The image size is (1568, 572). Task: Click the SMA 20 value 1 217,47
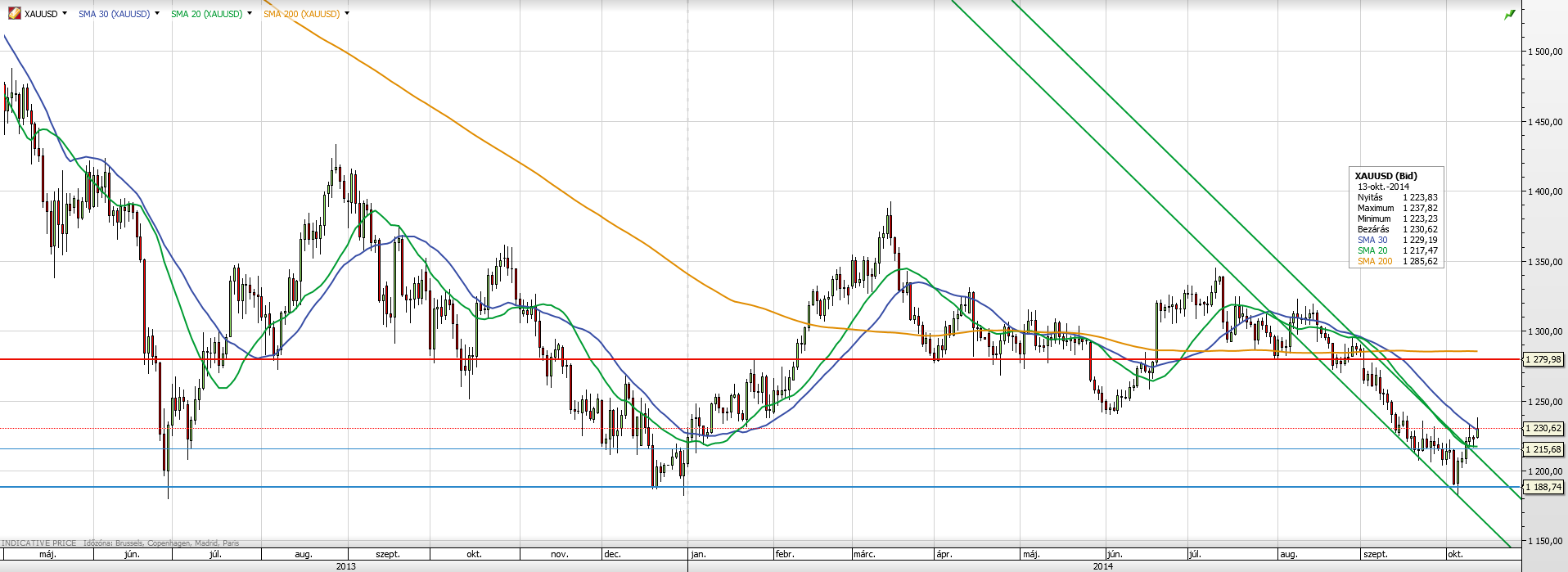coord(1420,250)
